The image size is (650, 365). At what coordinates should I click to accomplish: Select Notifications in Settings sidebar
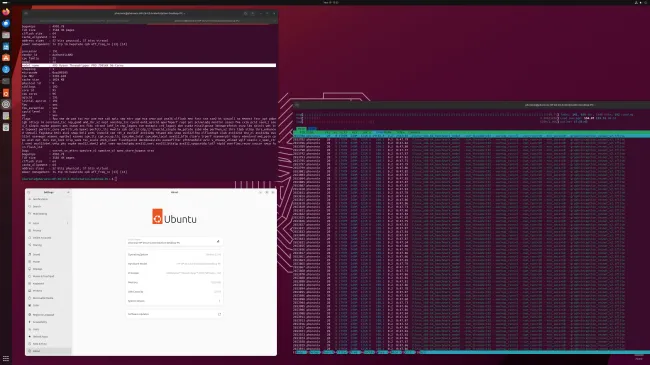coord(48,199)
